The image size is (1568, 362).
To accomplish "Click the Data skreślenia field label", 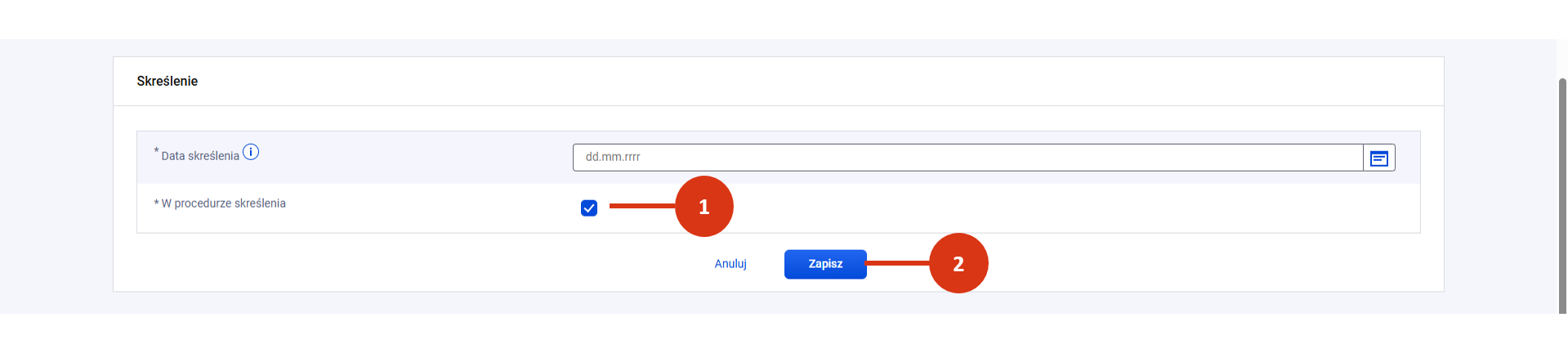I will pyautogui.click(x=200, y=156).
